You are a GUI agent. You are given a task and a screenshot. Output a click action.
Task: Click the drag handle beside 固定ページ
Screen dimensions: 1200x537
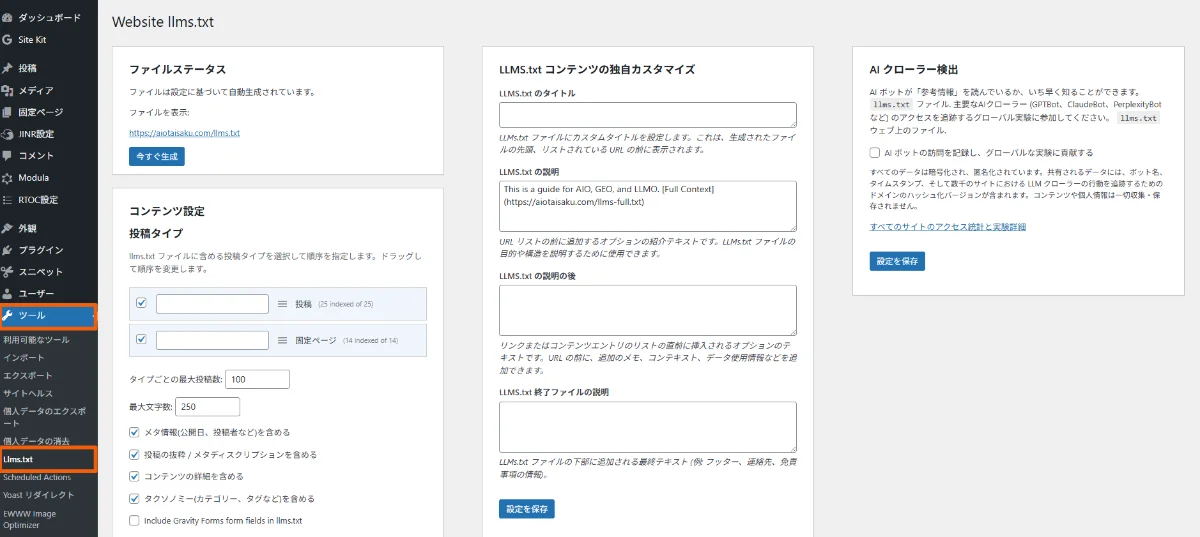(282, 340)
